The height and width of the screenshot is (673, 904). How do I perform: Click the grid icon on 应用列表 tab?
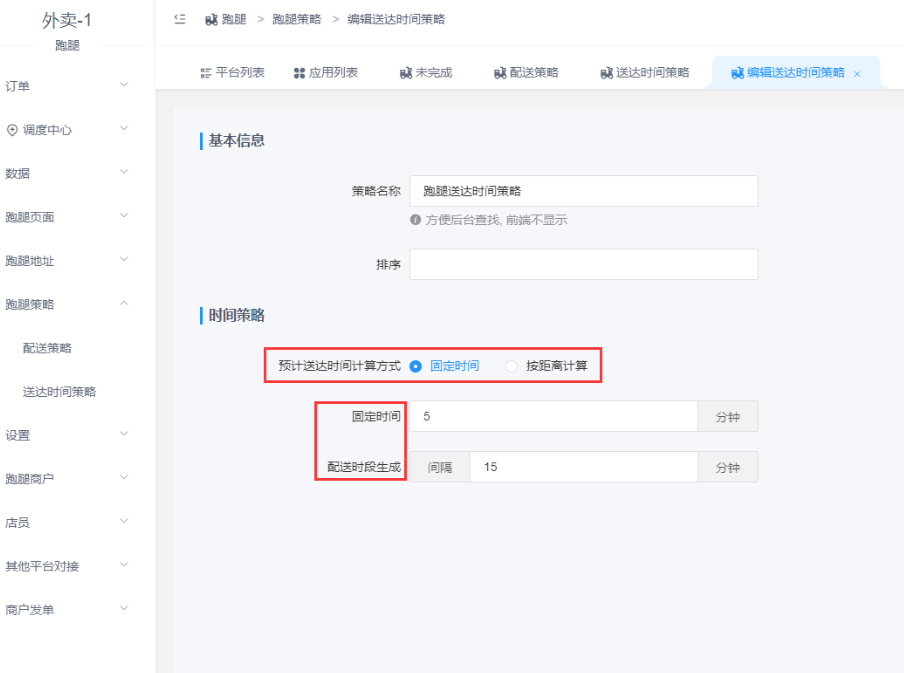(299, 73)
